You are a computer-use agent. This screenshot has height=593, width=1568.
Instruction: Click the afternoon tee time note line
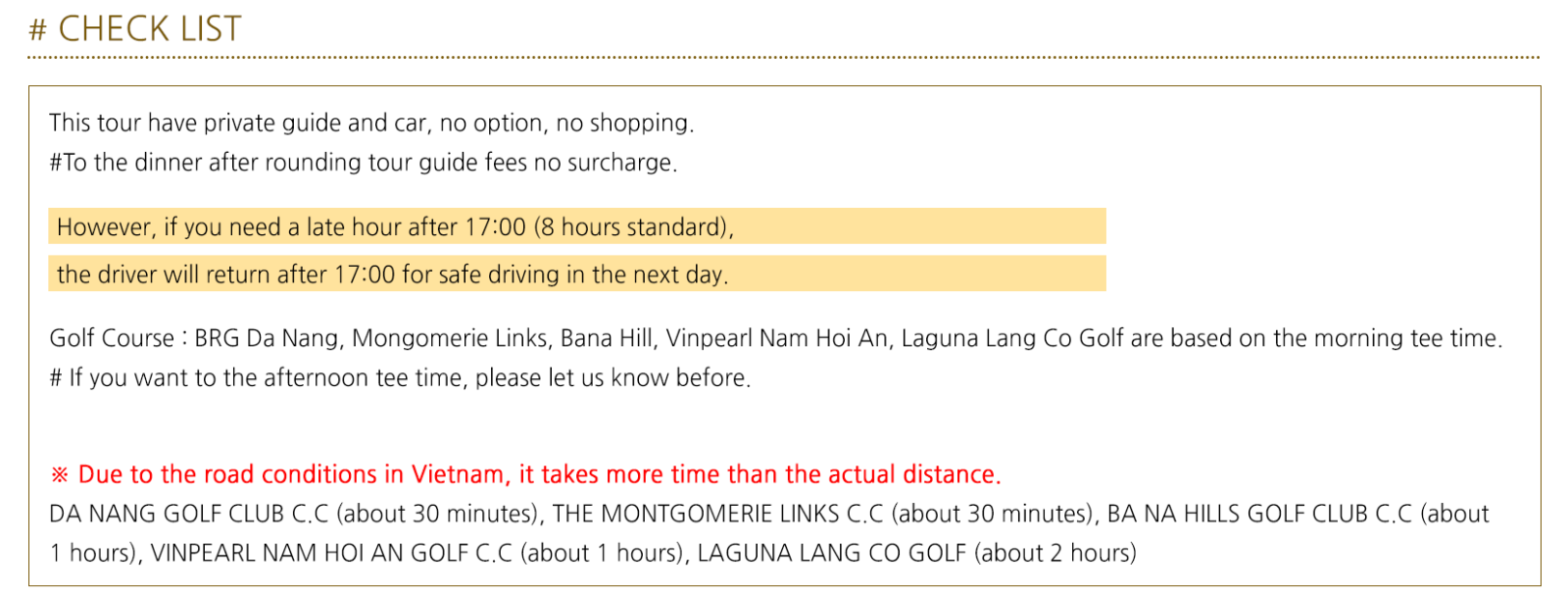[x=400, y=378]
